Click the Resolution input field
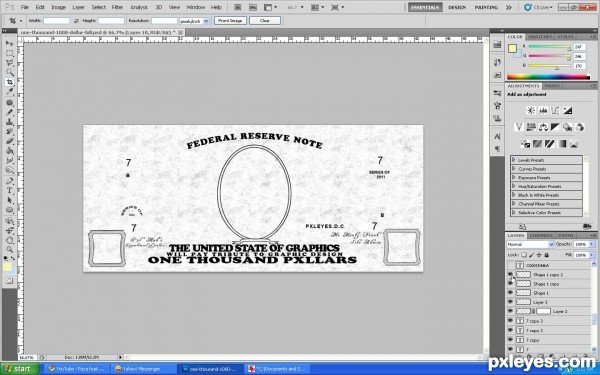 164,21
